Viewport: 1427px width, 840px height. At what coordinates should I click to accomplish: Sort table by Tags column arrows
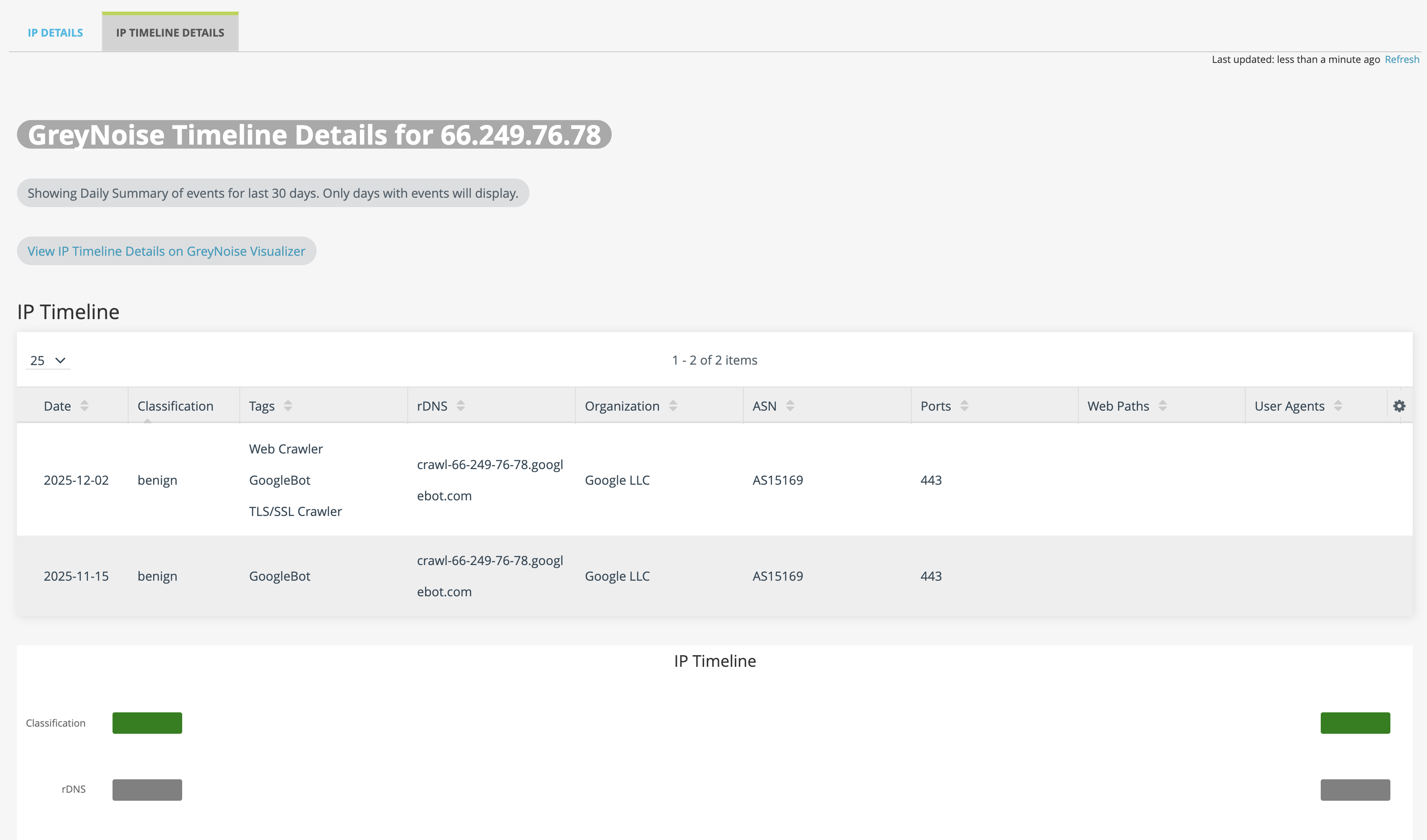coord(288,406)
